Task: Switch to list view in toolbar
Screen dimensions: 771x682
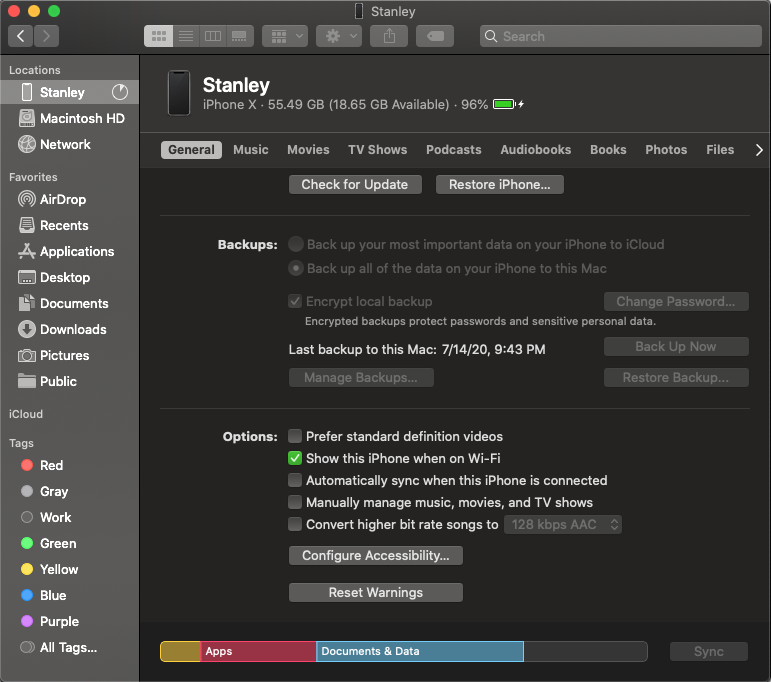Action: [186, 36]
